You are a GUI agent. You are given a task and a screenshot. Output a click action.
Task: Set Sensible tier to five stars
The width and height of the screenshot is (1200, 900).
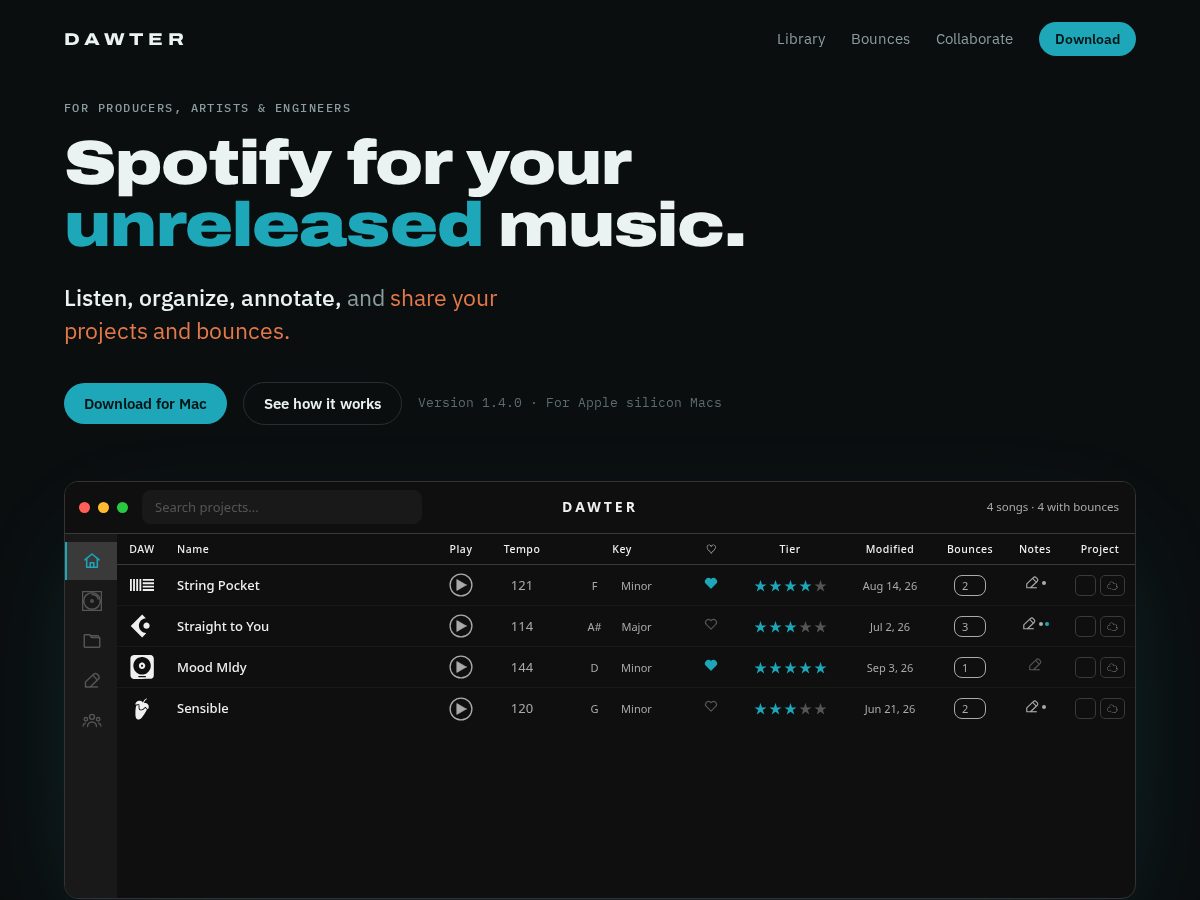(x=821, y=709)
